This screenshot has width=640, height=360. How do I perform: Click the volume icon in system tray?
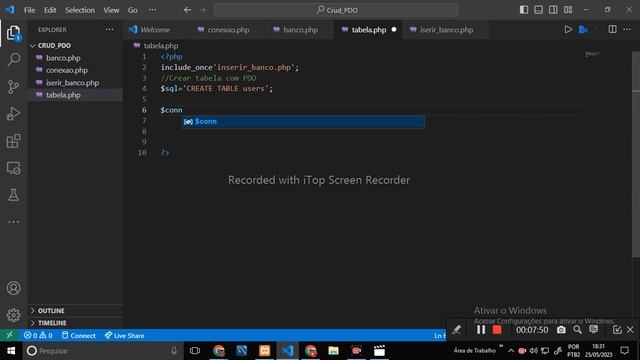[533, 351]
